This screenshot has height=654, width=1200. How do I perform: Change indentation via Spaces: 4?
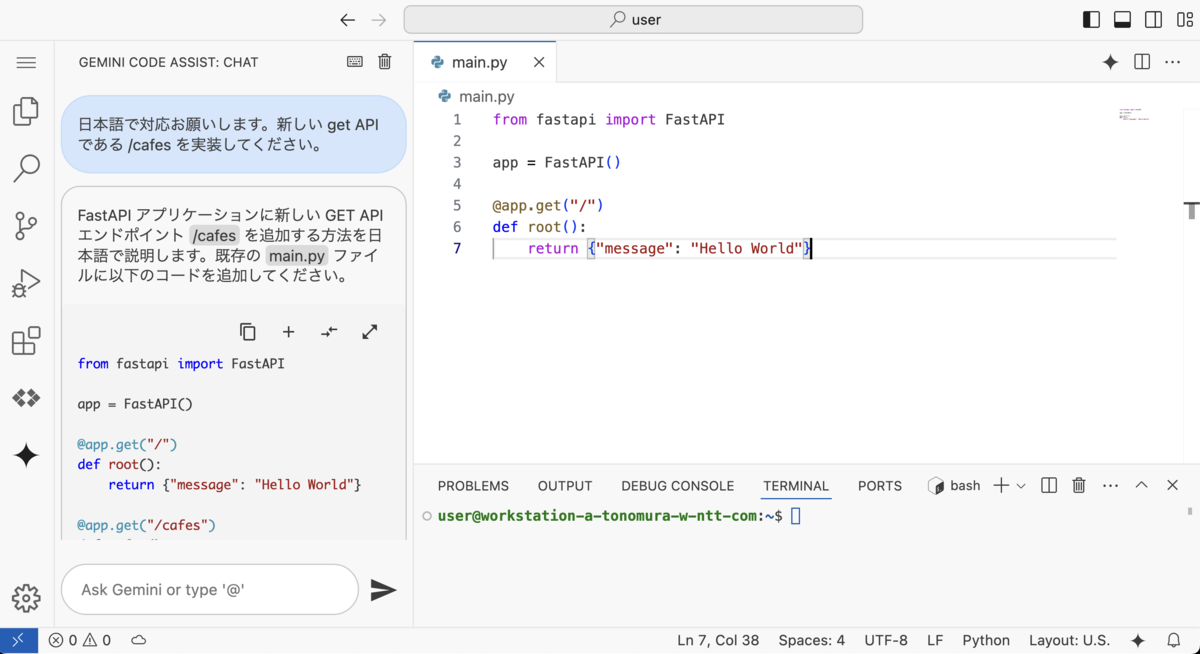coord(812,640)
